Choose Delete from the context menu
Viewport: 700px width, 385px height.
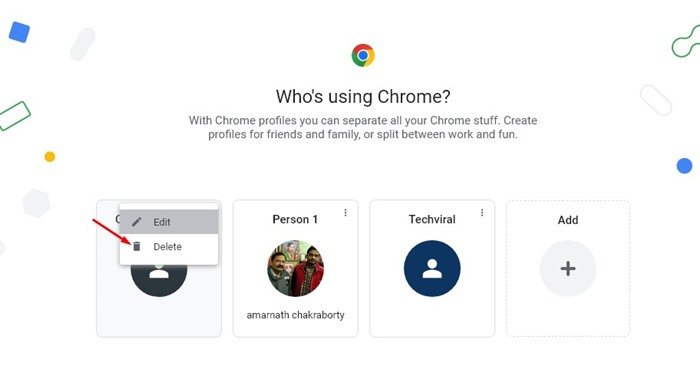point(169,247)
